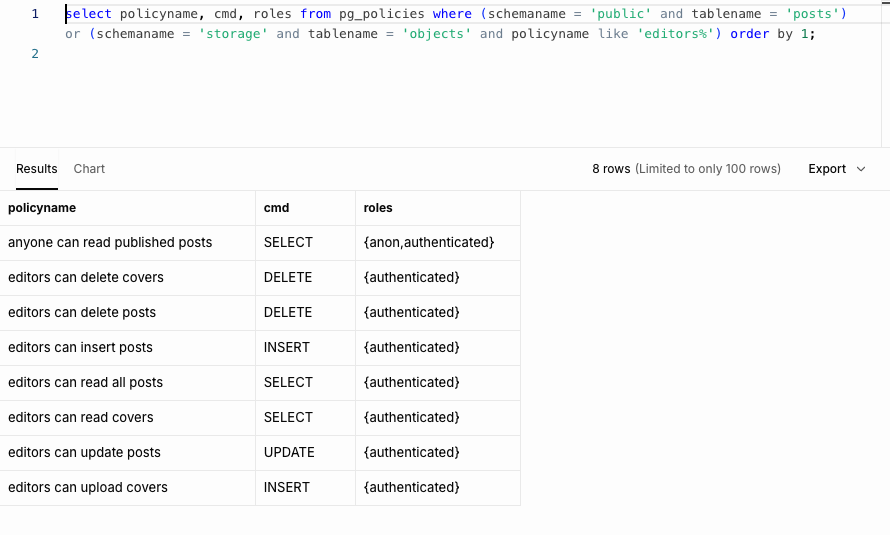Click the roles column header
The image size is (890, 535).
[x=438, y=208]
